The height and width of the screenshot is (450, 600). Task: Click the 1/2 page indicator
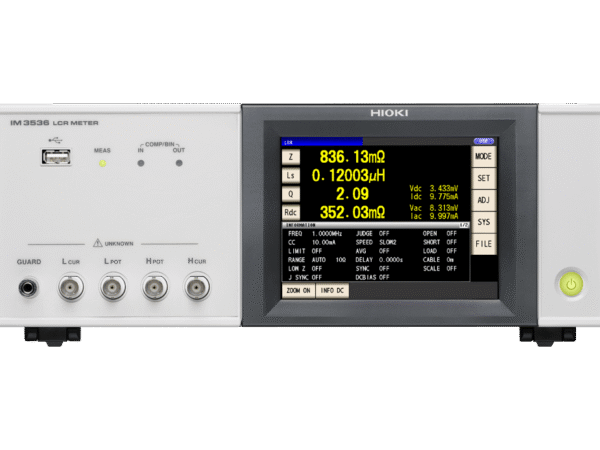point(464,225)
